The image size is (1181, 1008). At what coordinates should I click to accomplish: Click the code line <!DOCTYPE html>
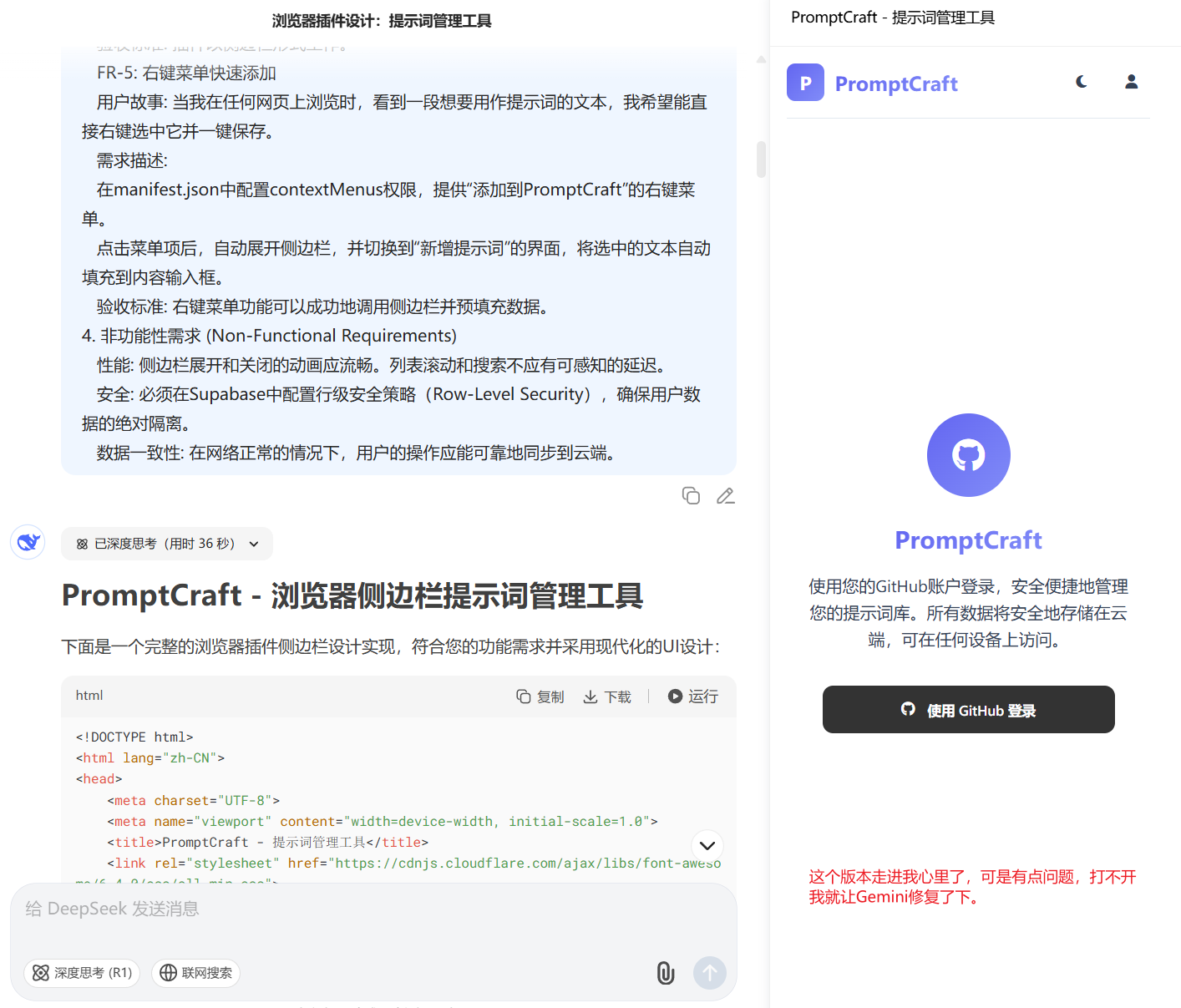coord(134,737)
